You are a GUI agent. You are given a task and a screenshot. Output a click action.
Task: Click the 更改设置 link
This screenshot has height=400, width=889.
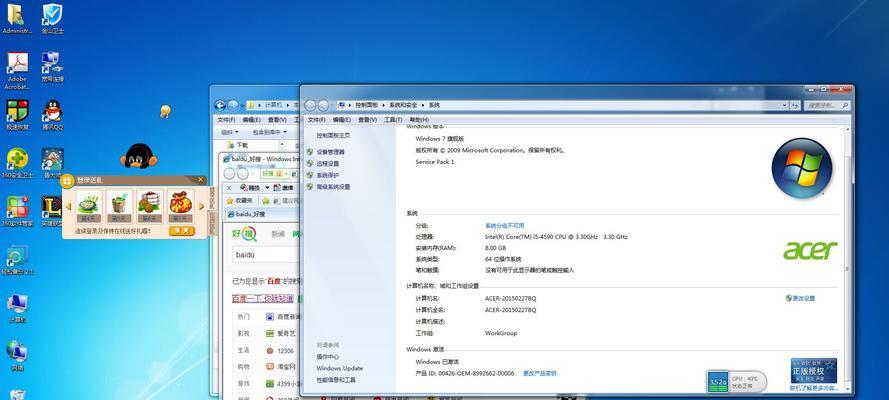click(x=803, y=298)
